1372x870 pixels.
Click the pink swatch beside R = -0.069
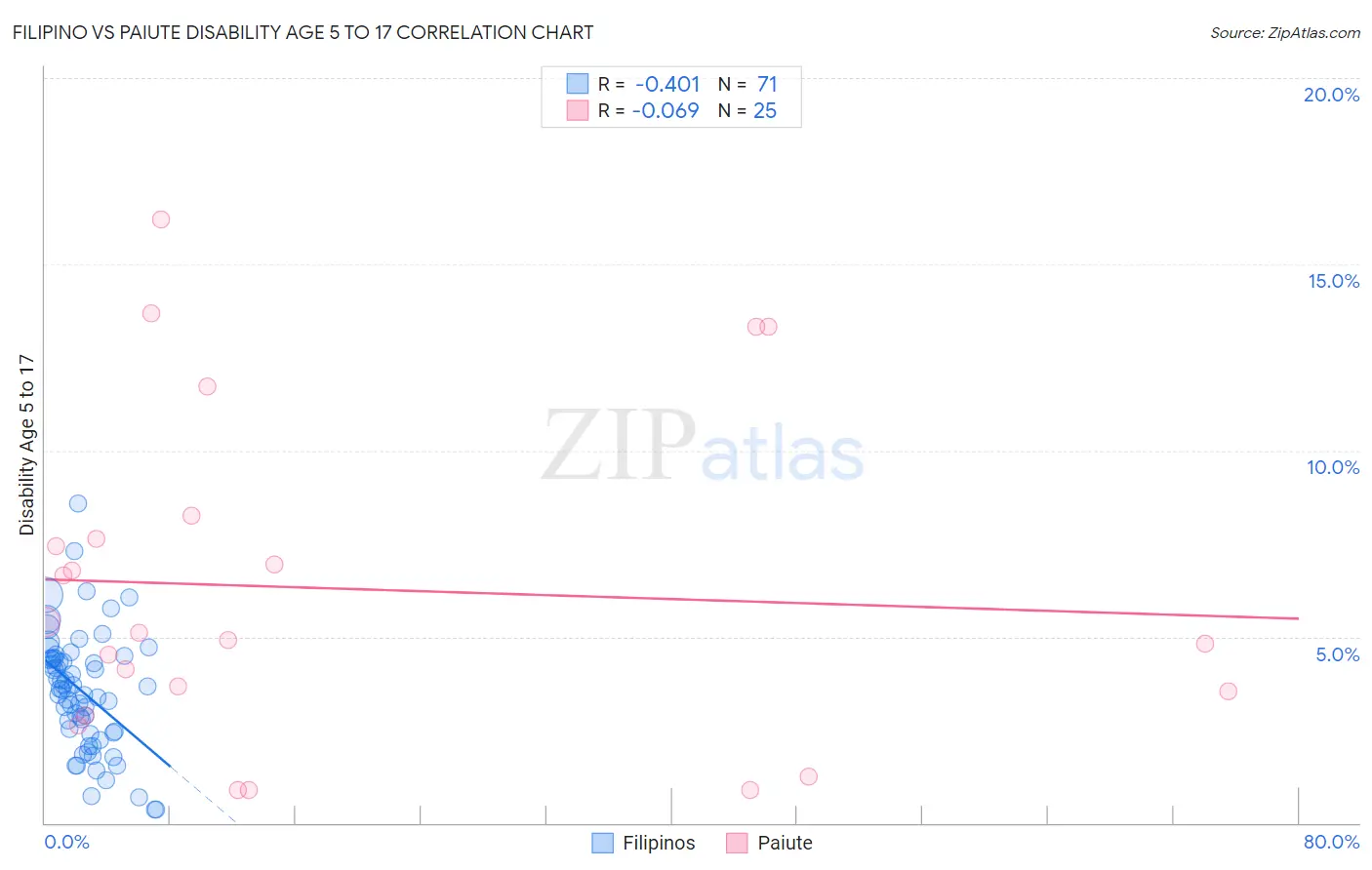(578, 110)
